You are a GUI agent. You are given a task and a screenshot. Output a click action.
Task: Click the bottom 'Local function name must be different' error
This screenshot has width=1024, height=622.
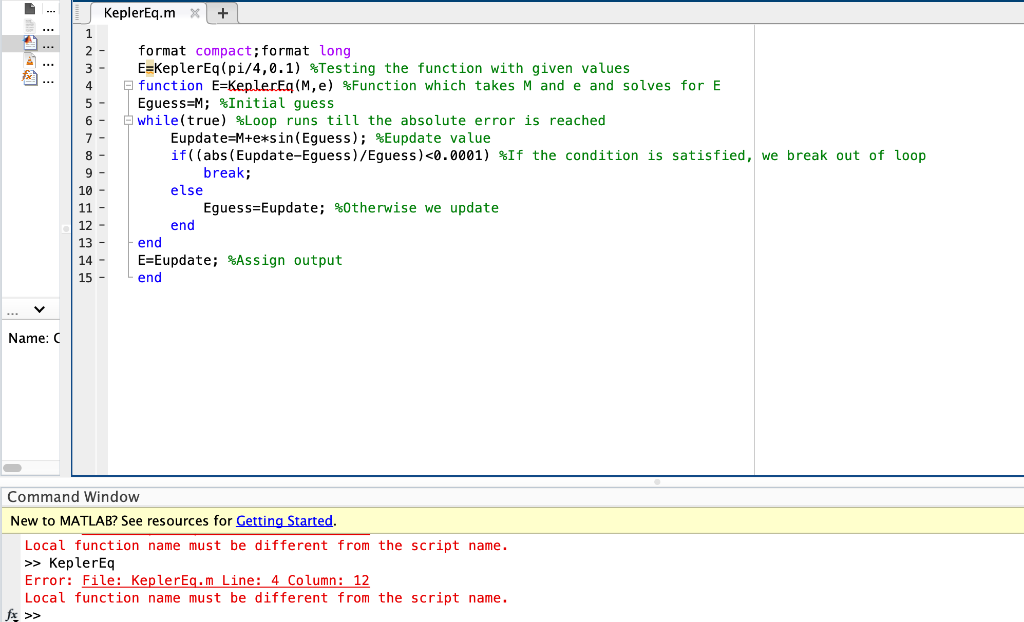(266, 598)
